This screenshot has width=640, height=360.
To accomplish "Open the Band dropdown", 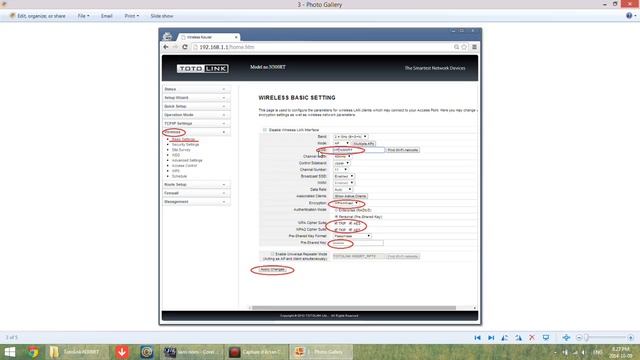I will (x=350, y=136).
